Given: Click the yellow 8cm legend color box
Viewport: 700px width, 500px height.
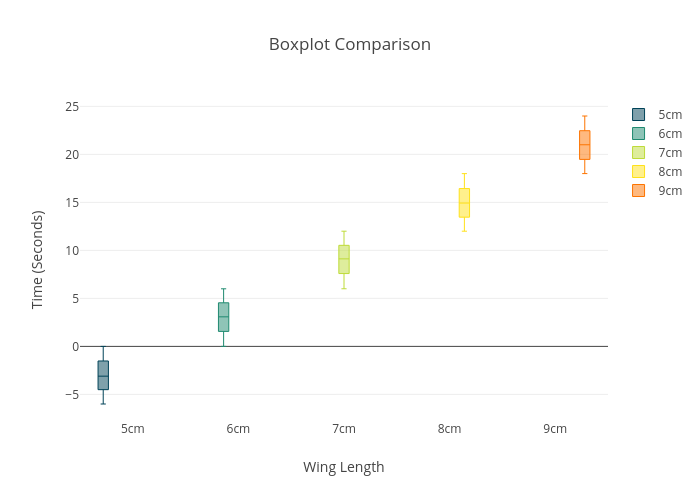Looking at the screenshot, I should 639,172.
